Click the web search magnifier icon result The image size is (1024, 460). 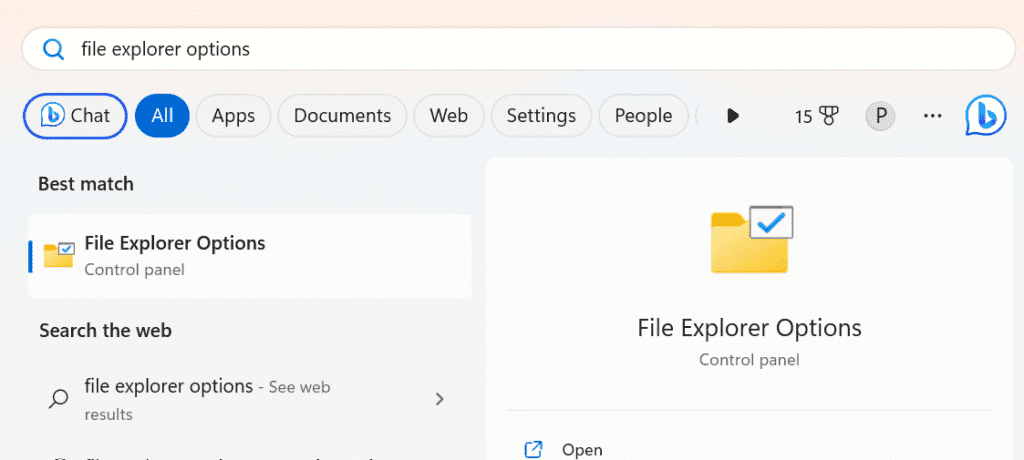[59, 399]
